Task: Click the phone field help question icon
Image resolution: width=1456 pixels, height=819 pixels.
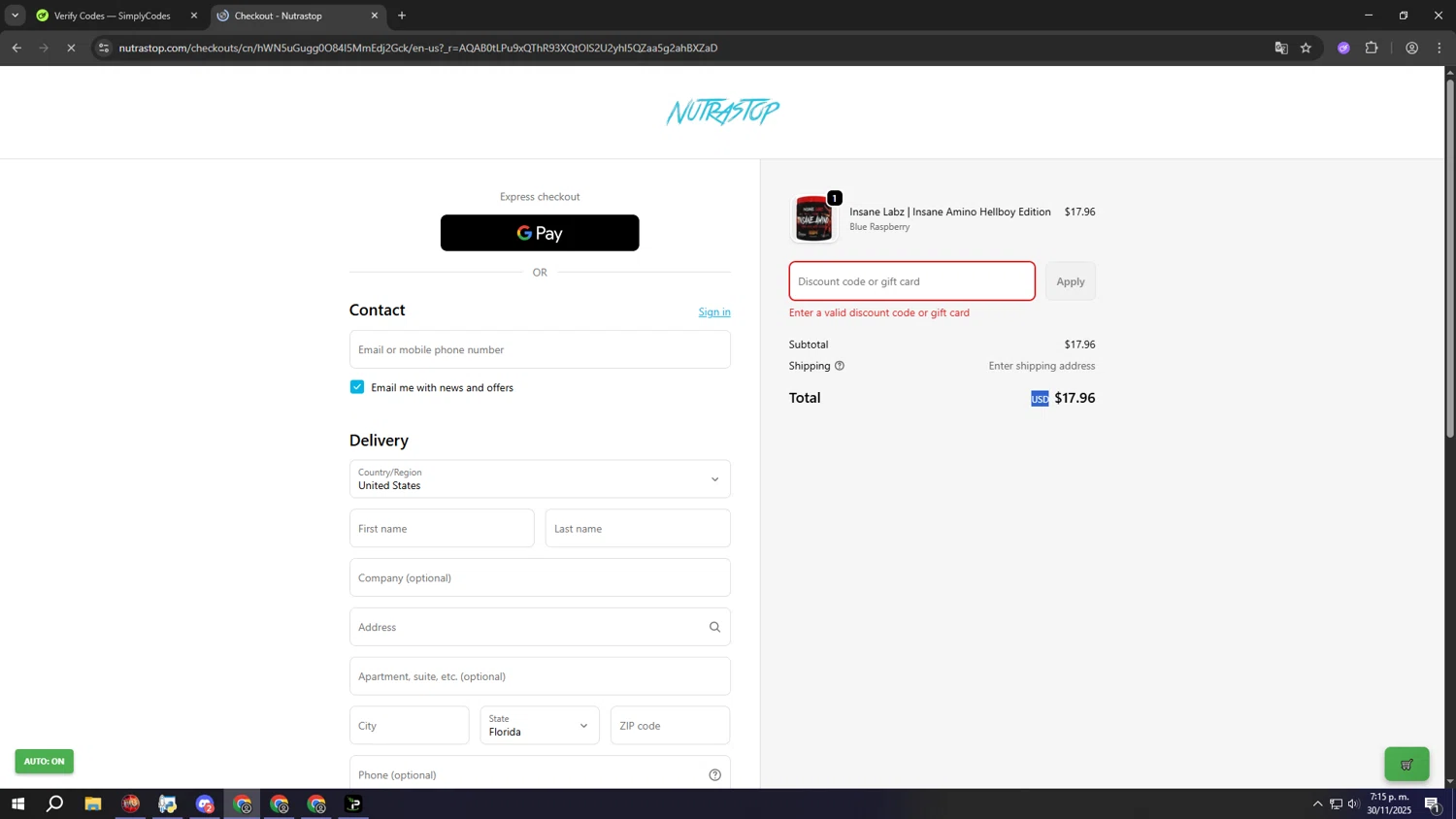Action: [x=715, y=774]
